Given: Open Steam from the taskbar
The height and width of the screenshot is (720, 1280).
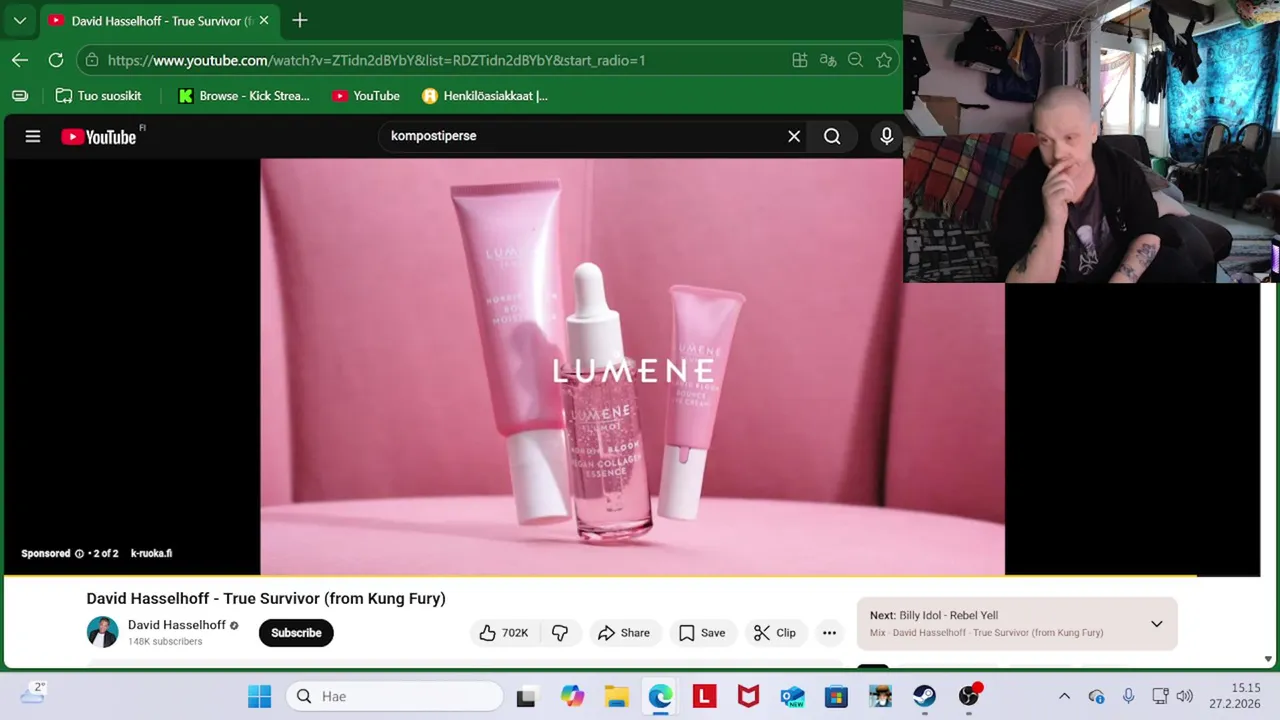Looking at the screenshot, I should pos(924,696).
